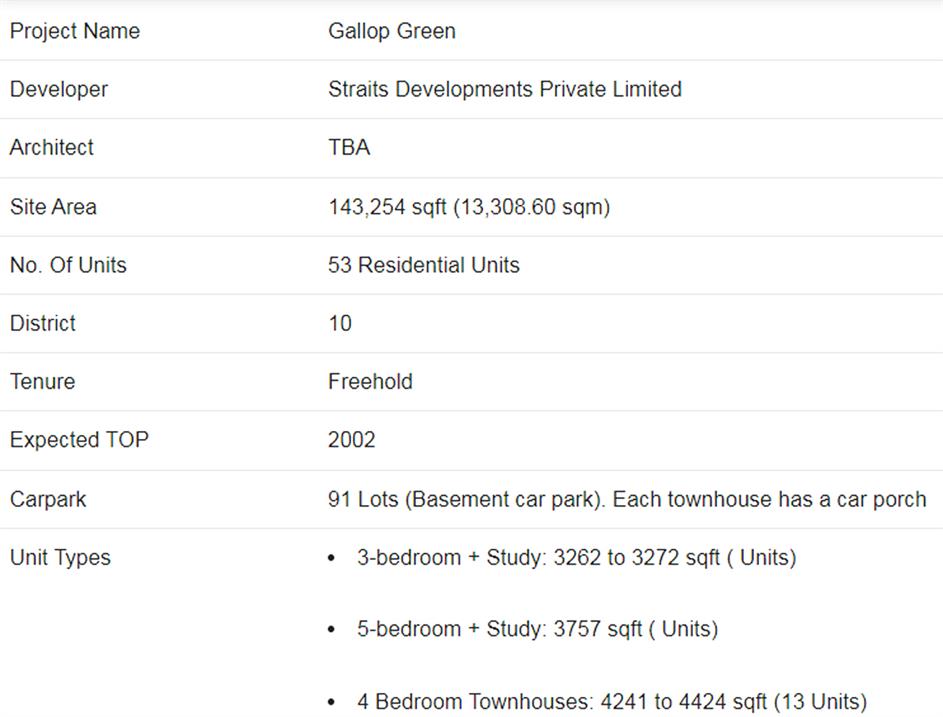Click the "Unit Types" row label
The height and width of the screenshot is (717, 943).
[x=60, y=557]
